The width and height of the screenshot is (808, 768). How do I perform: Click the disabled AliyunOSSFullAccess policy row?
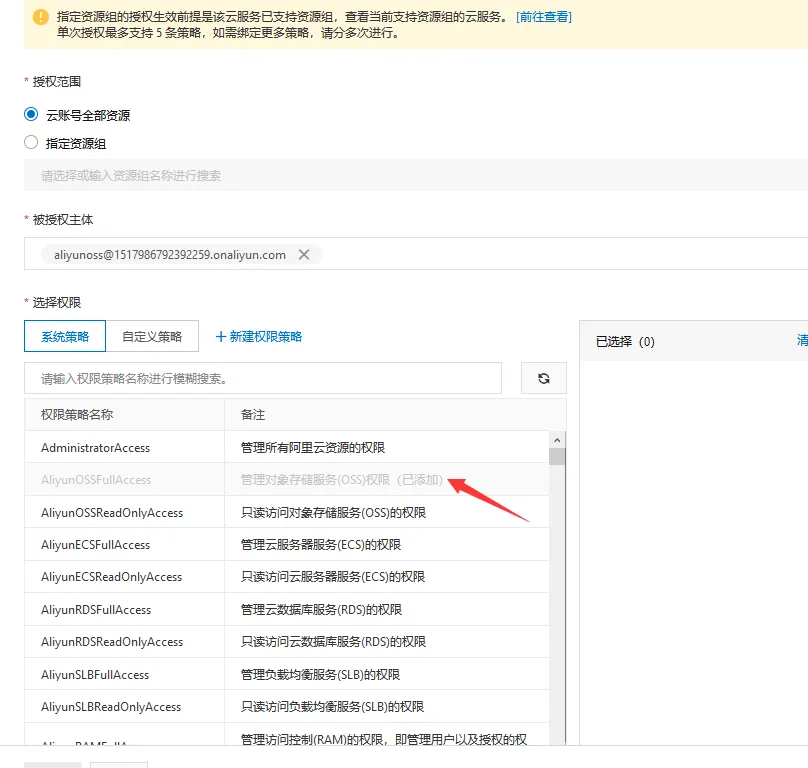pyautogui.click(x=287, y=479)
